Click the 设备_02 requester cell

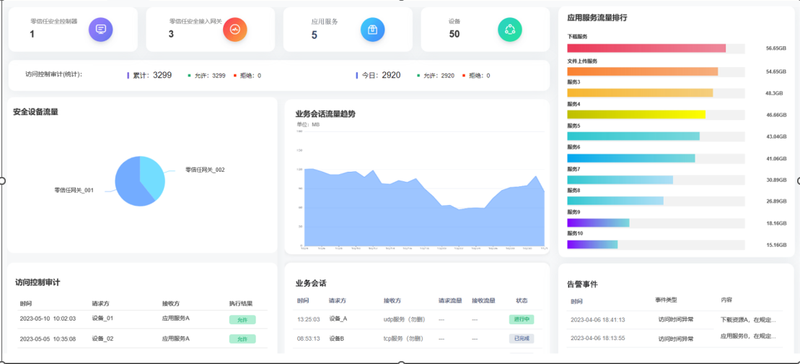103,338
